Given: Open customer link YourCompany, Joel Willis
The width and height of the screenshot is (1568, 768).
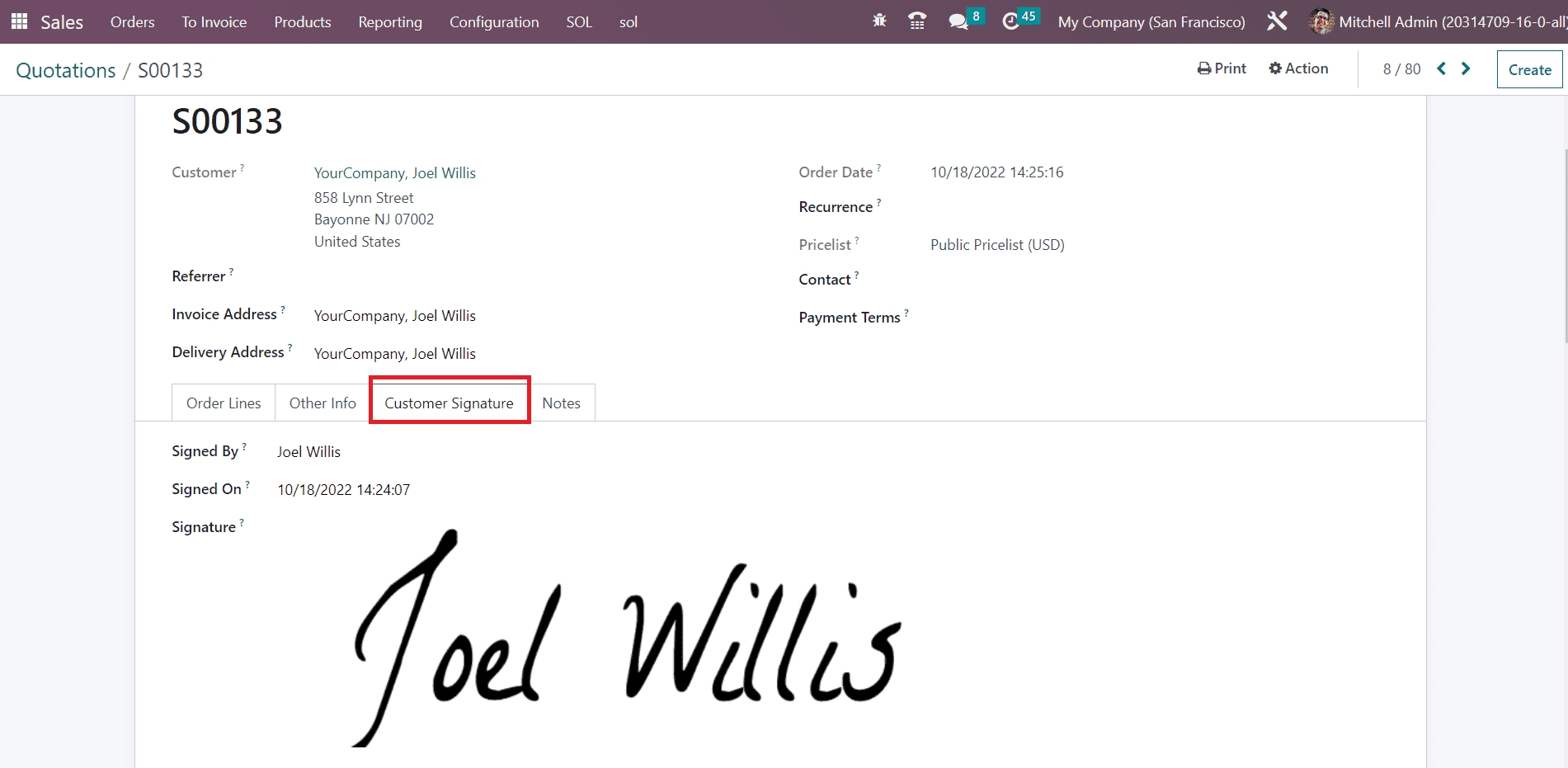Looking at the screenshot, I should [394, 172].
